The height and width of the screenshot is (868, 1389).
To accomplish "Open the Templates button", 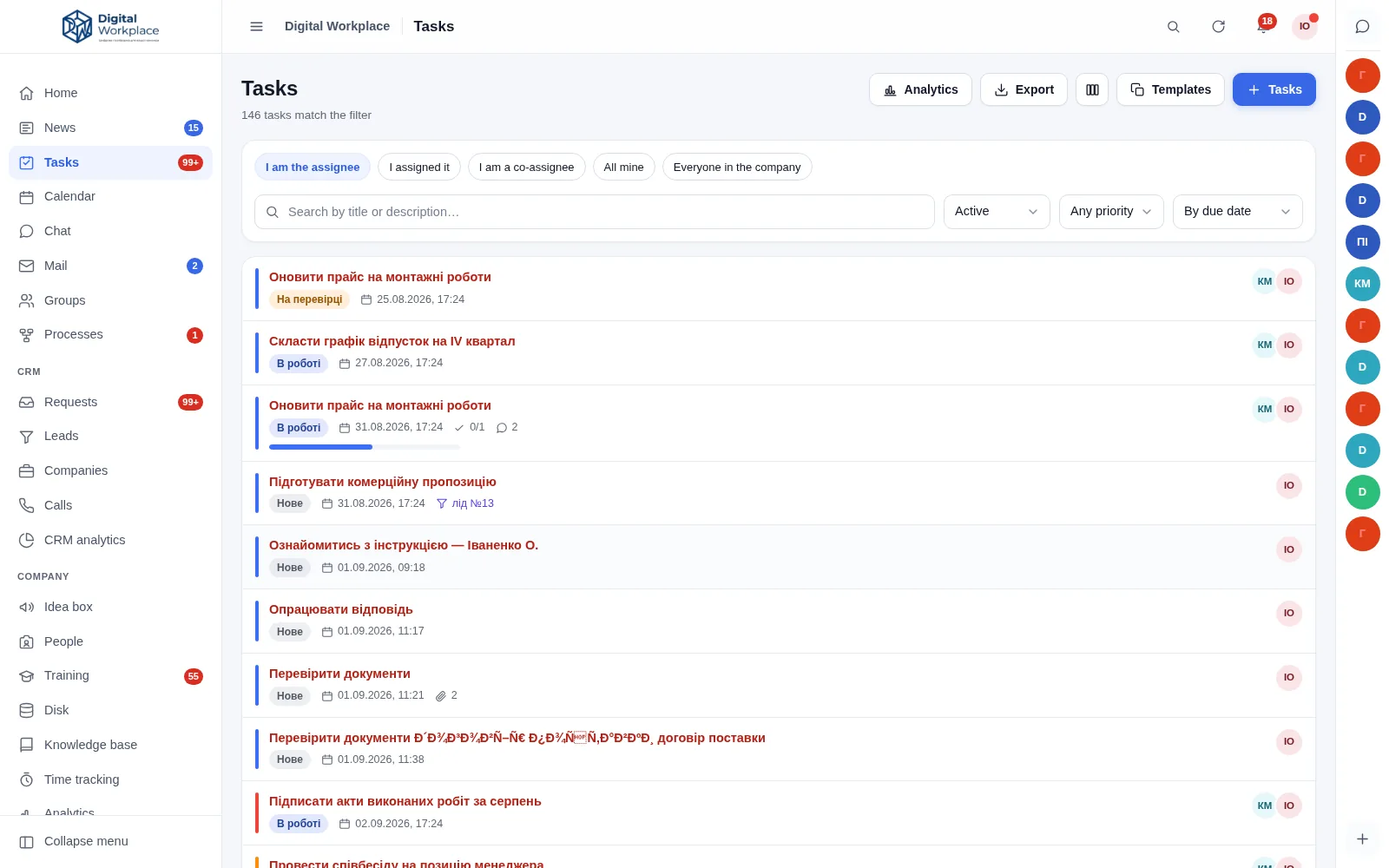I will pyautogui.click(x=1170, y=89).
